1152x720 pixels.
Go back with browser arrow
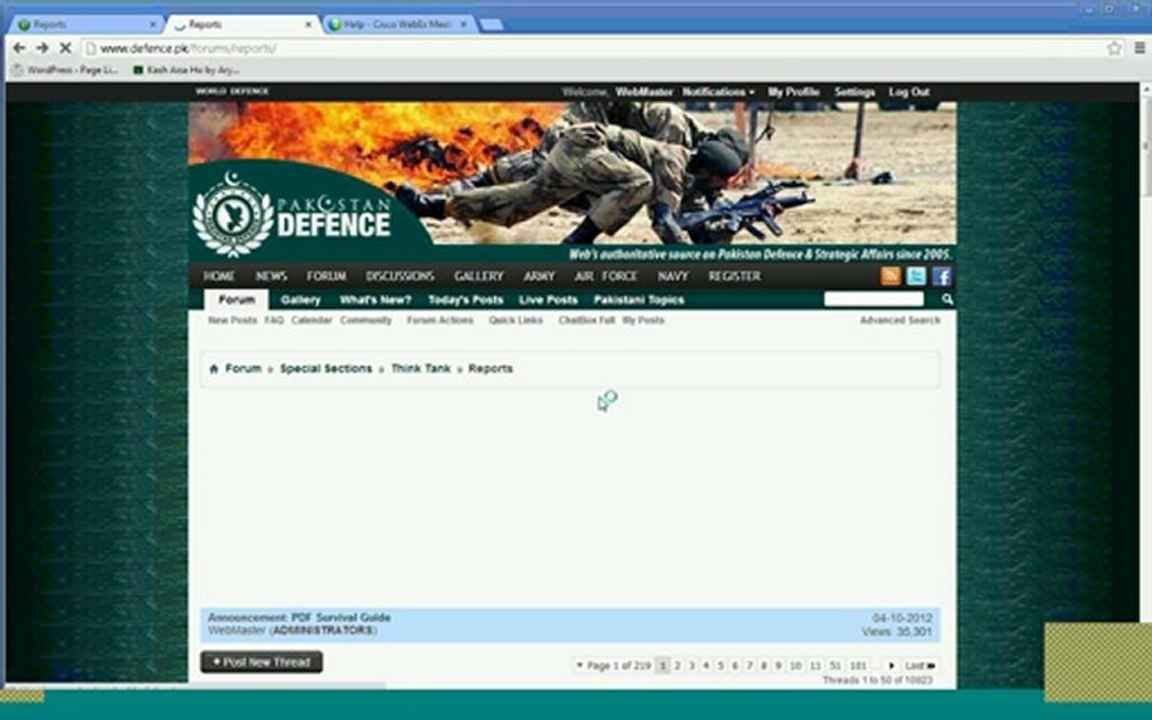point(19,48)
